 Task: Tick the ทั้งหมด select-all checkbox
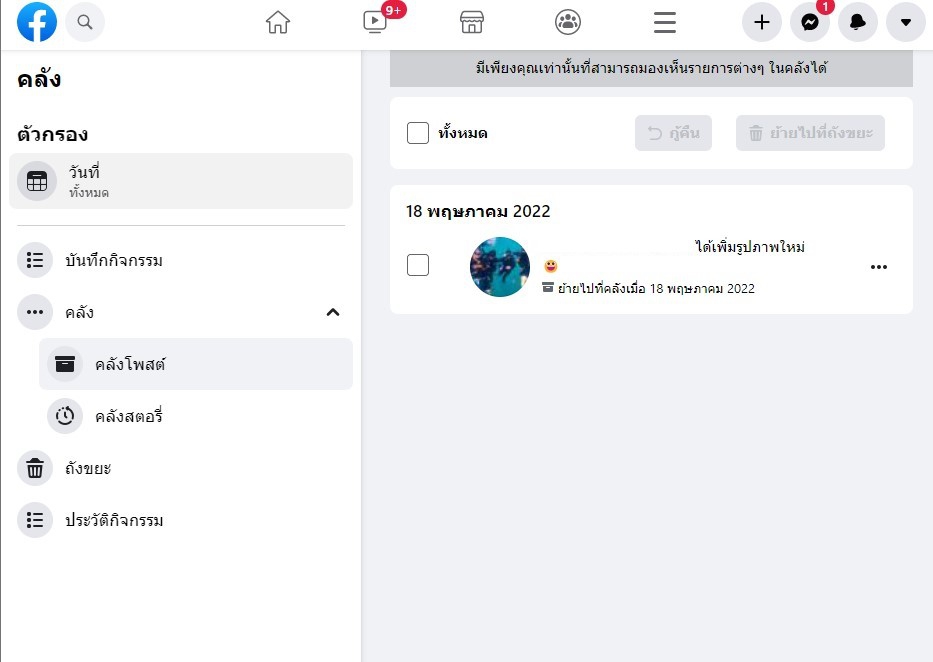click(x=418, y=133)
